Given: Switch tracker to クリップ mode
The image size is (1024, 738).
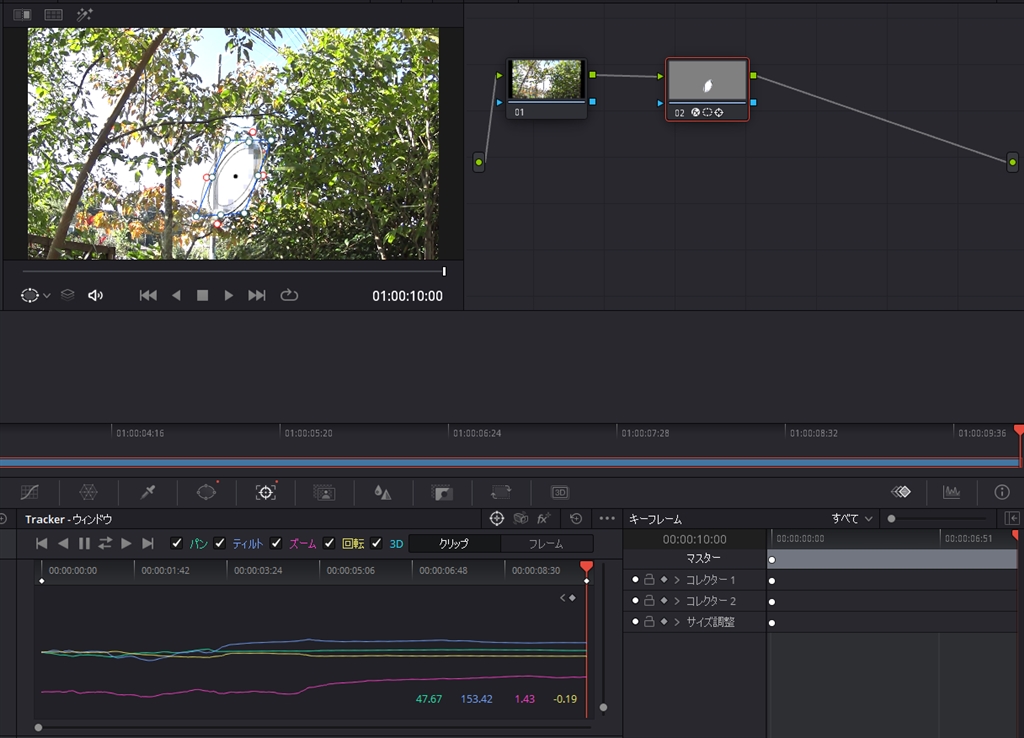Looking at the screenshot, I should pyautogui.click(x=454, y=544).
